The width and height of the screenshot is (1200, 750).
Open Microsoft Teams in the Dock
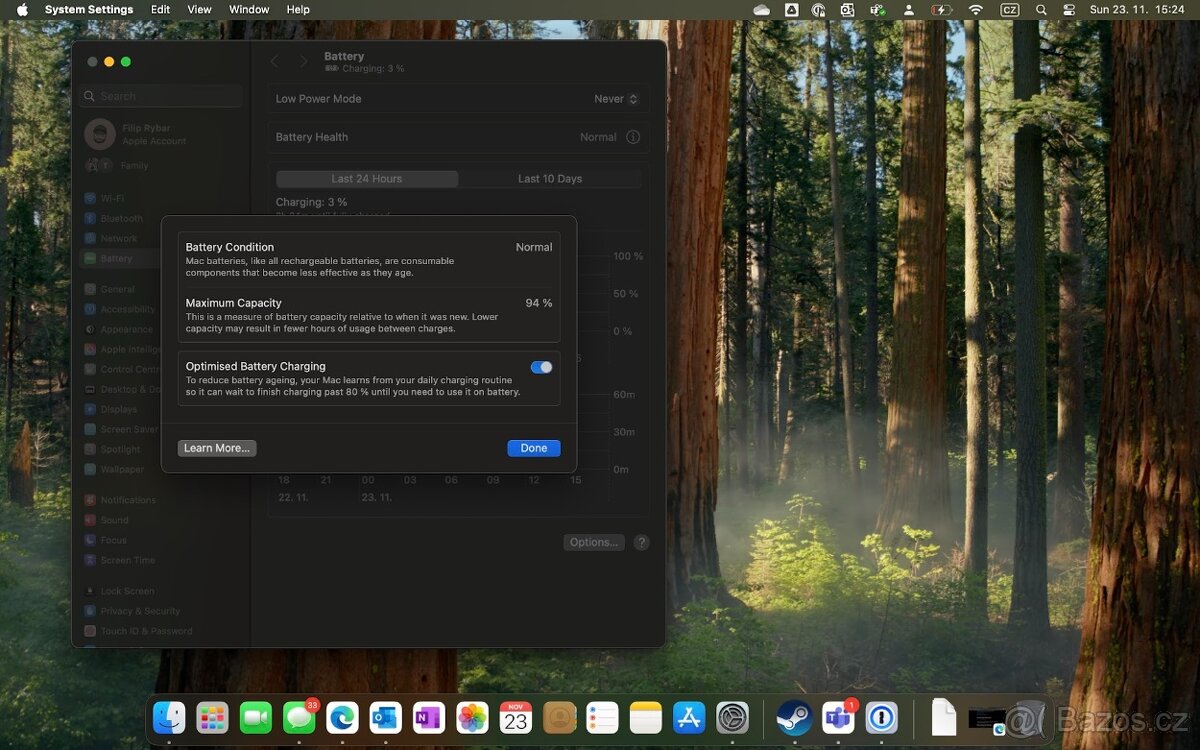(x=837, y=717)
